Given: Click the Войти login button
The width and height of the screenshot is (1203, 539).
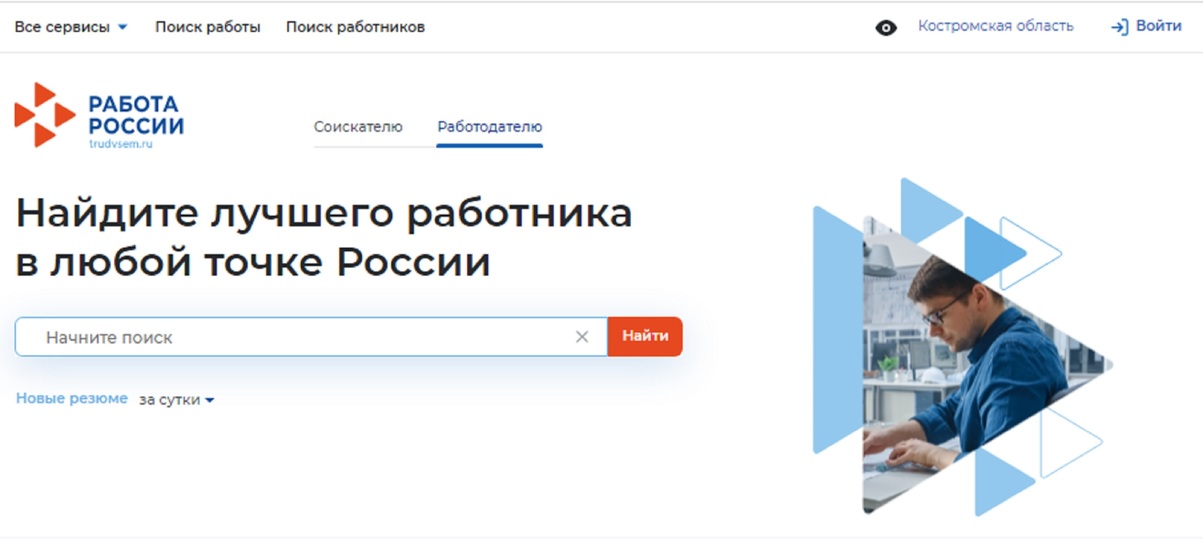Looking at the screenshot, I should pyautogui.click(x=1146, y=26).
